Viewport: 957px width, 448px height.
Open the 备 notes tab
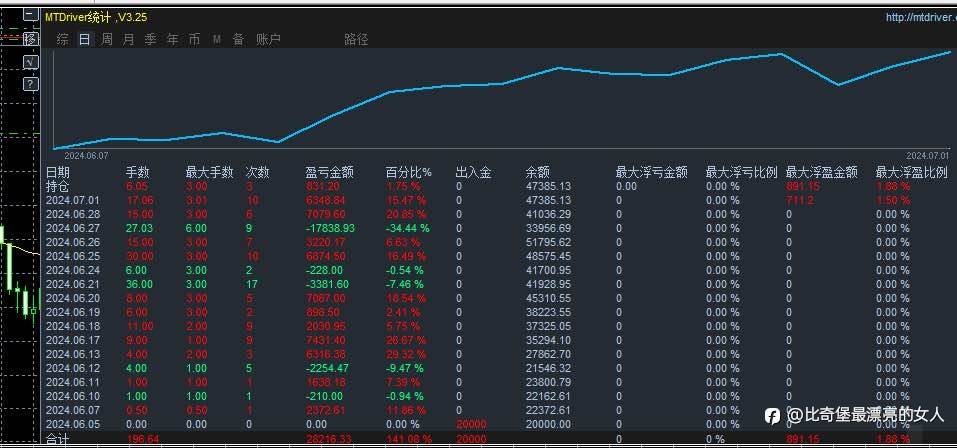(239, 40)
